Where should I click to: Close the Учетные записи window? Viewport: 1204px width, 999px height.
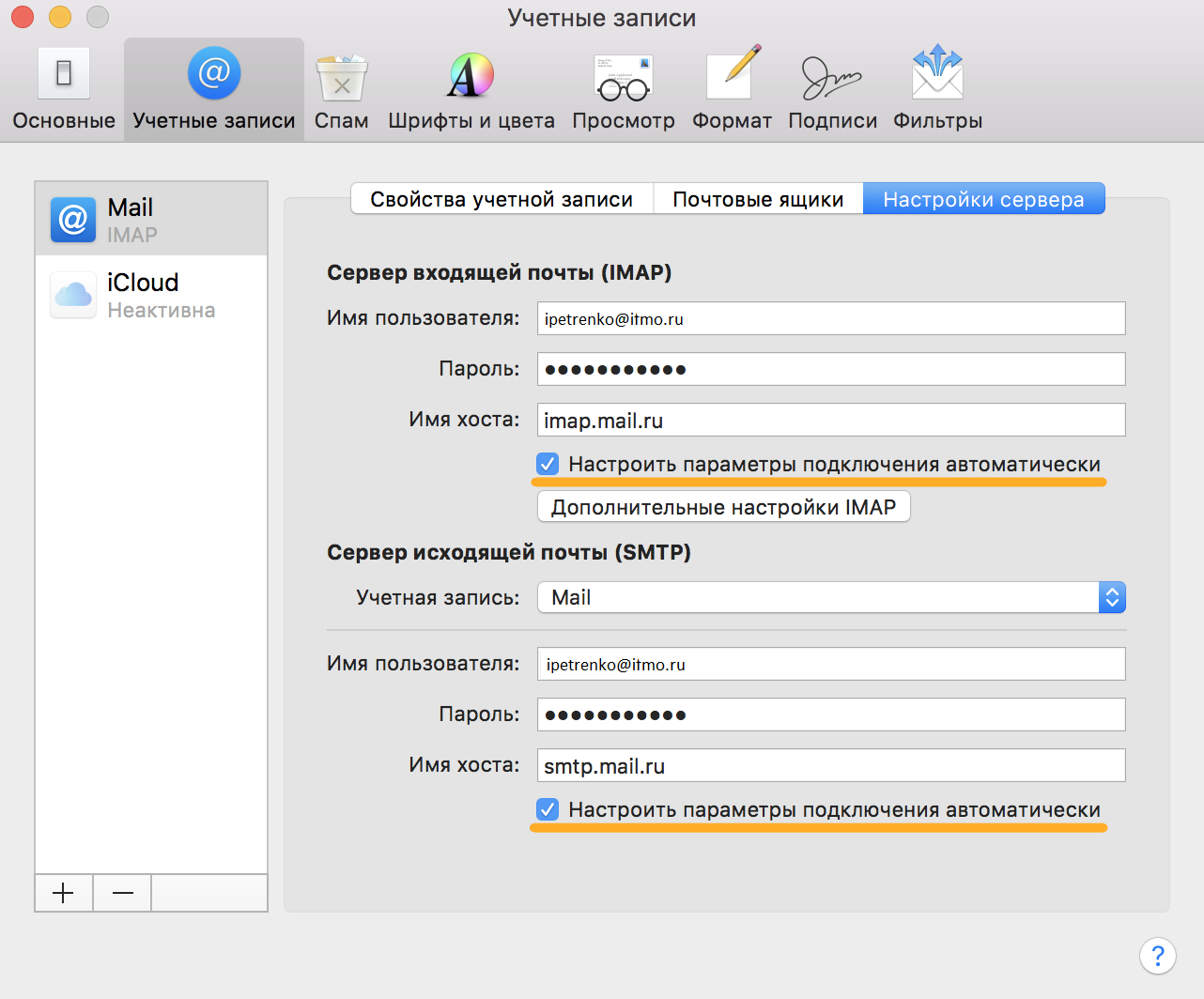point(23,17)
